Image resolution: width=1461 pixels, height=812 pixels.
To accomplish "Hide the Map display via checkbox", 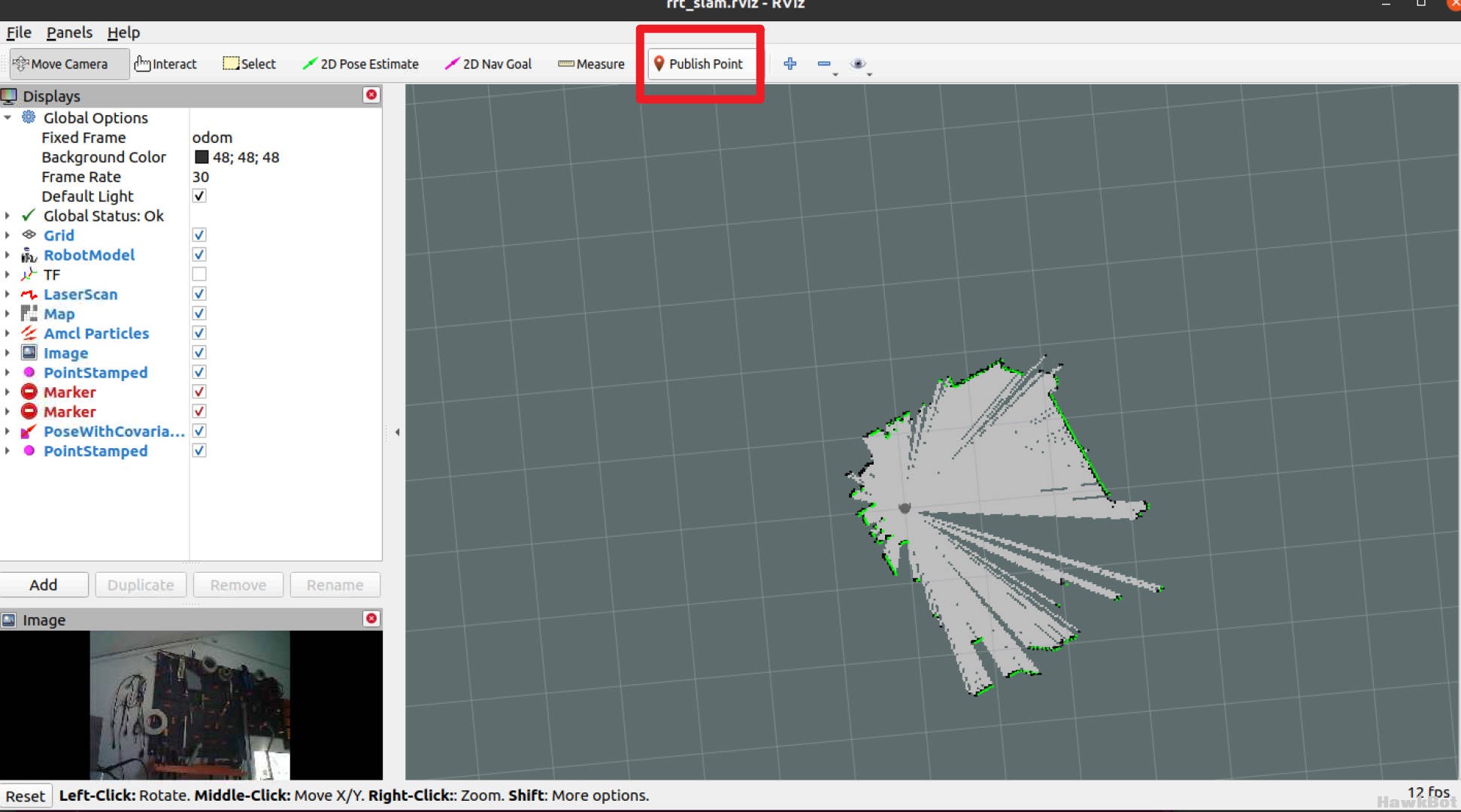I will tap(199, 314).
